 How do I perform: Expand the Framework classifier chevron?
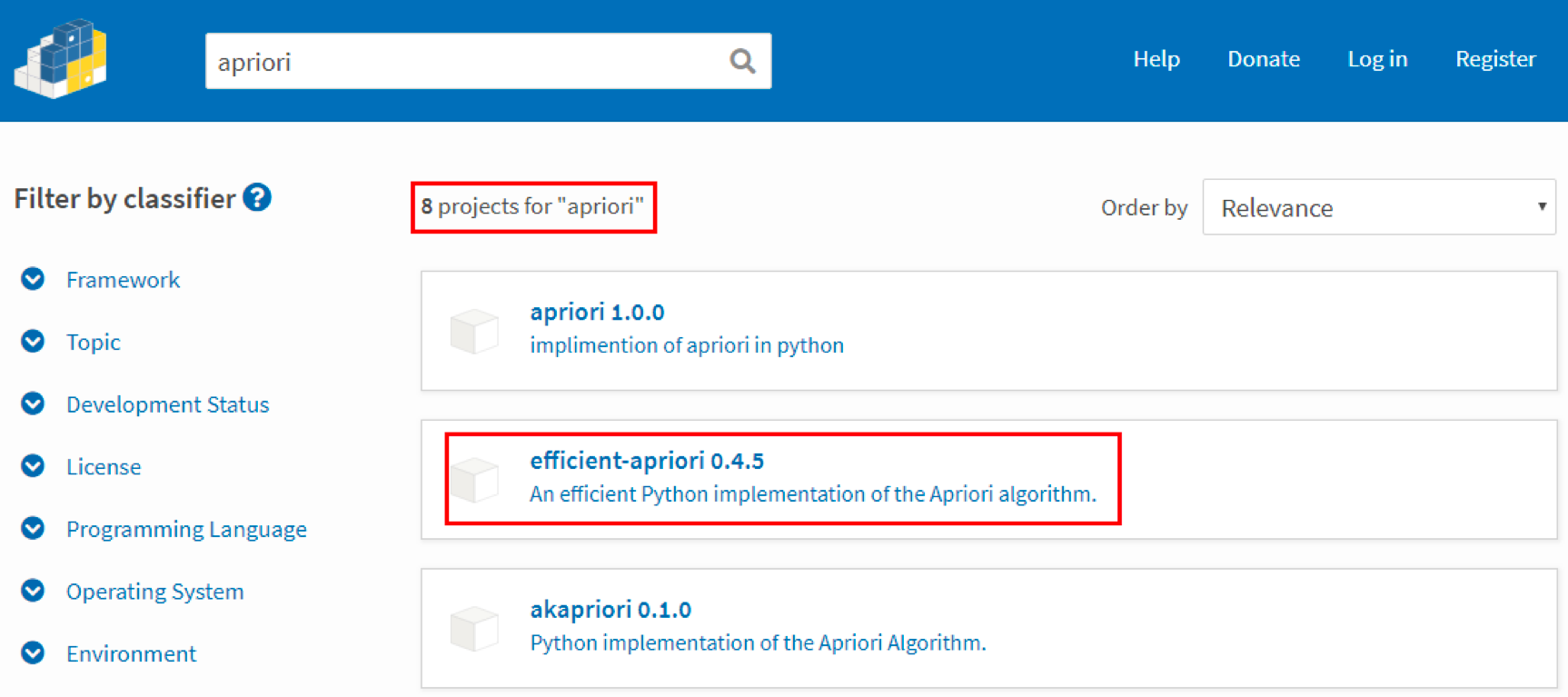tap(33, 279)
